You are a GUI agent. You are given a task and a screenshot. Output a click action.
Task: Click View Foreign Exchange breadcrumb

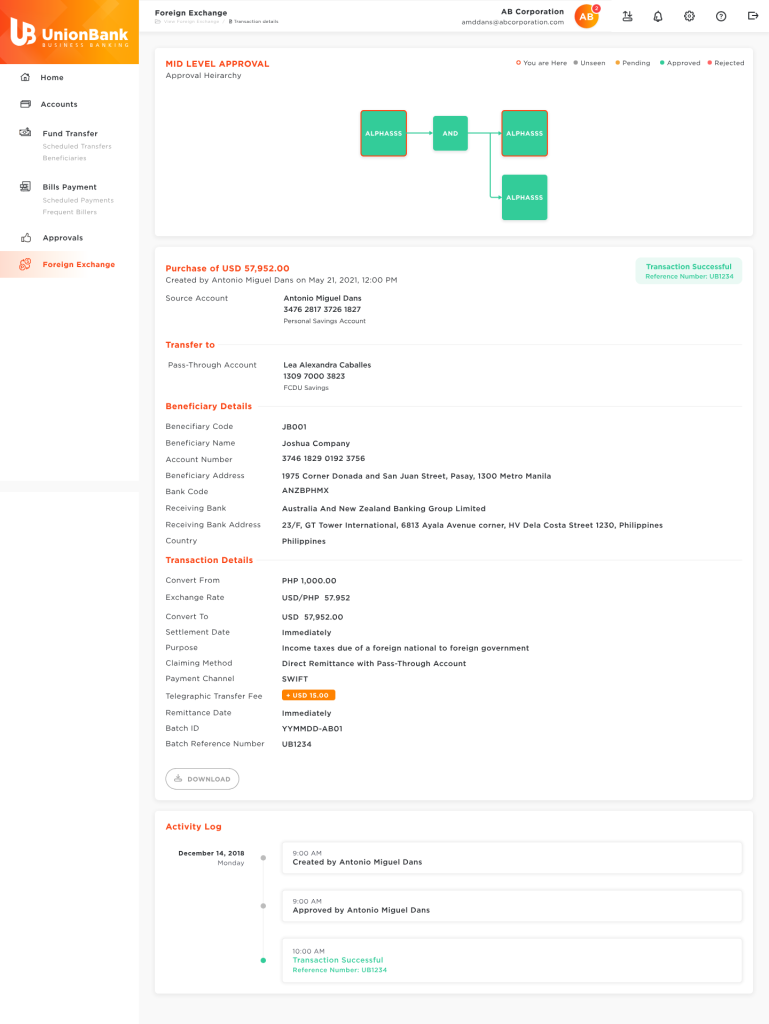191,21
